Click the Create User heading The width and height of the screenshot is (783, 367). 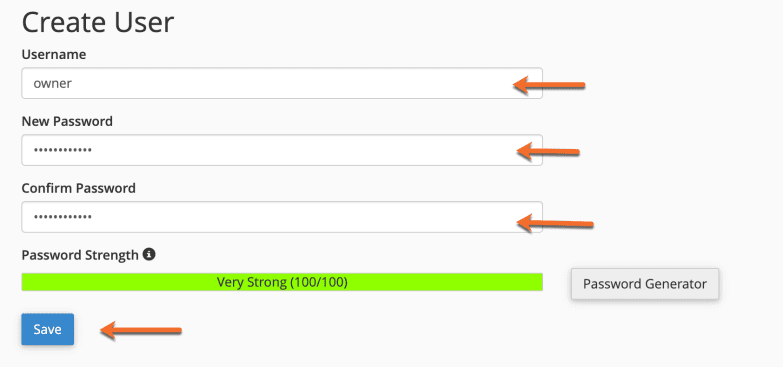click(x=98, y=22)
